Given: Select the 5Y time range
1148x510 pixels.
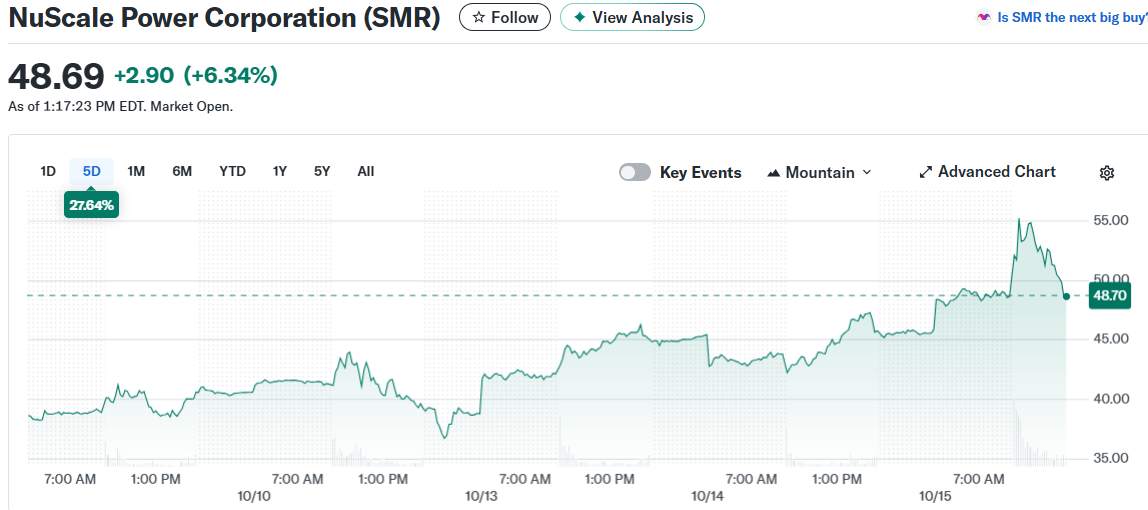Looking at the screenshot, I should pos(322,171).
